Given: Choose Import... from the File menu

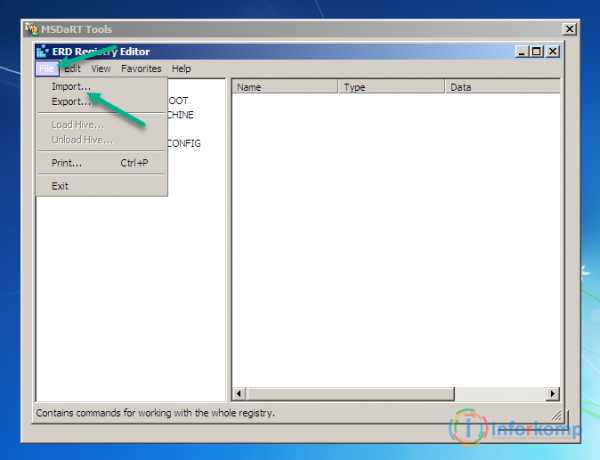Looking at the screenshot, I should click(102, 86).
